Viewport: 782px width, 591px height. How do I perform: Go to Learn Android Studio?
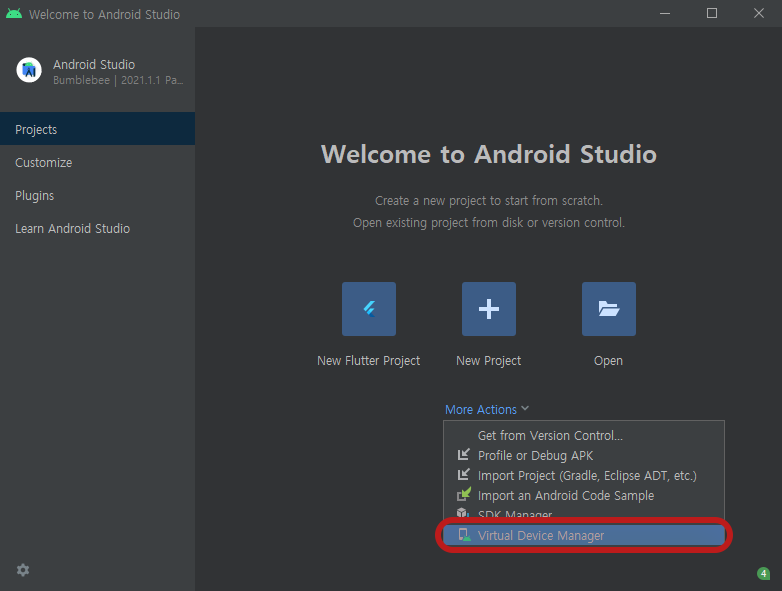tap(97, 228)
